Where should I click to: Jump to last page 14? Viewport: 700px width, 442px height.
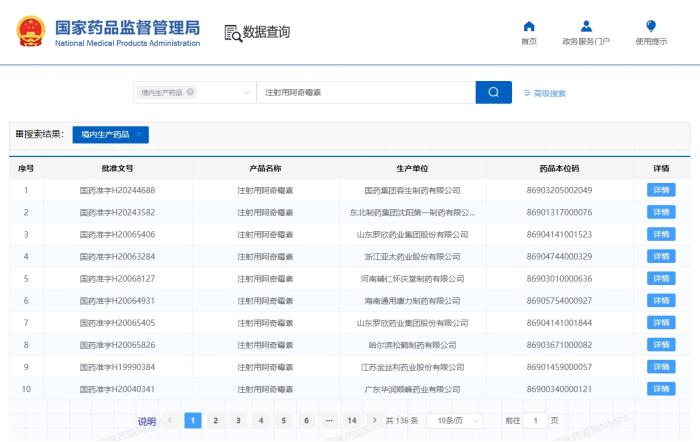pyautogui.click(x=352, y=420)
